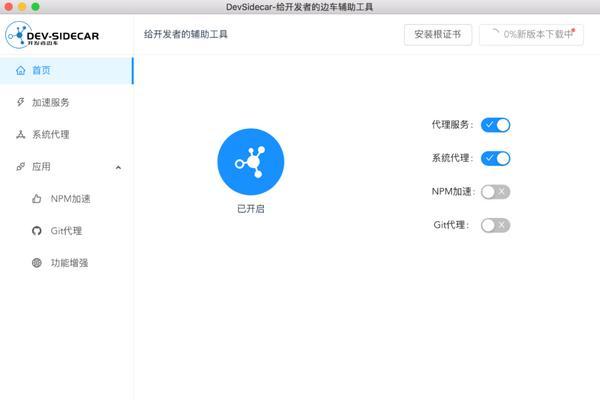Click the lightning icon beside 加速服务
Viewport: 600px width, 400px height.
point(21,102)
